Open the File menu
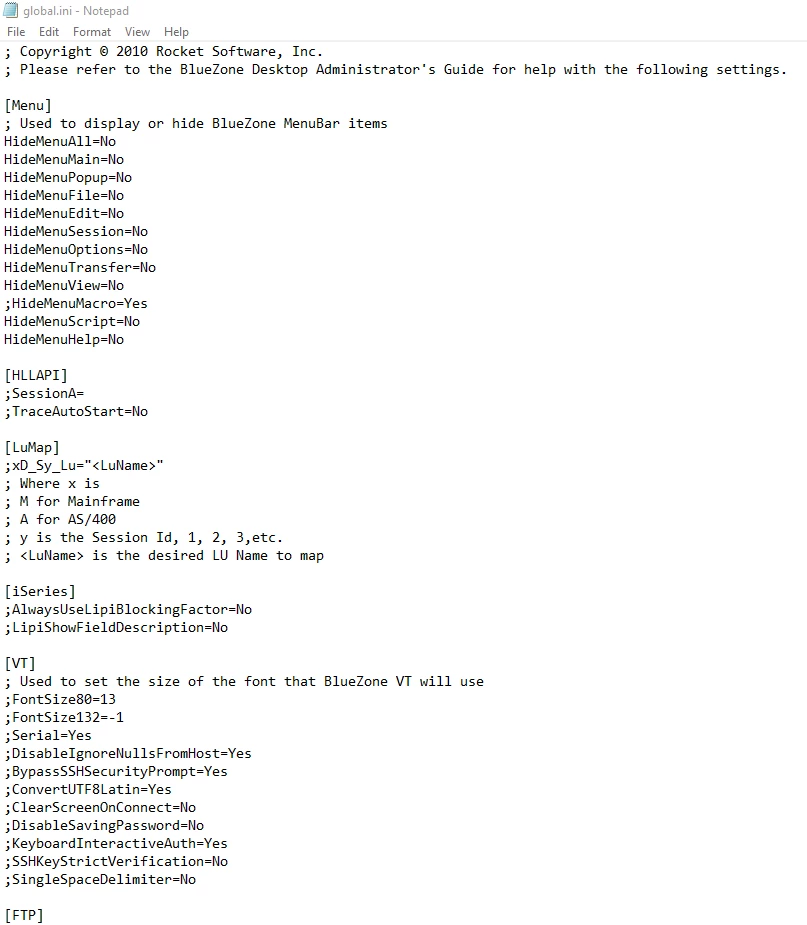 (x=16, y=32)
